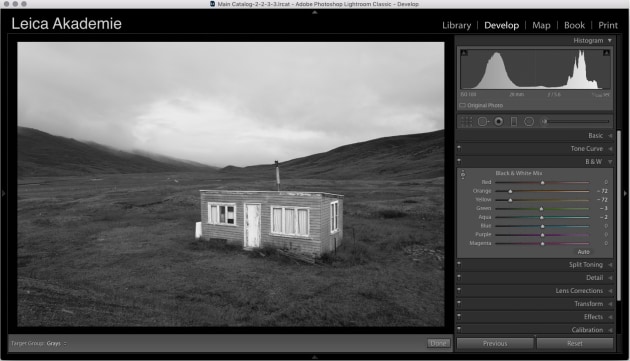Screen dimensions: 630x361
Task: Toggle Calibration panel on/off switch
Action: click(x=459, y=330)
